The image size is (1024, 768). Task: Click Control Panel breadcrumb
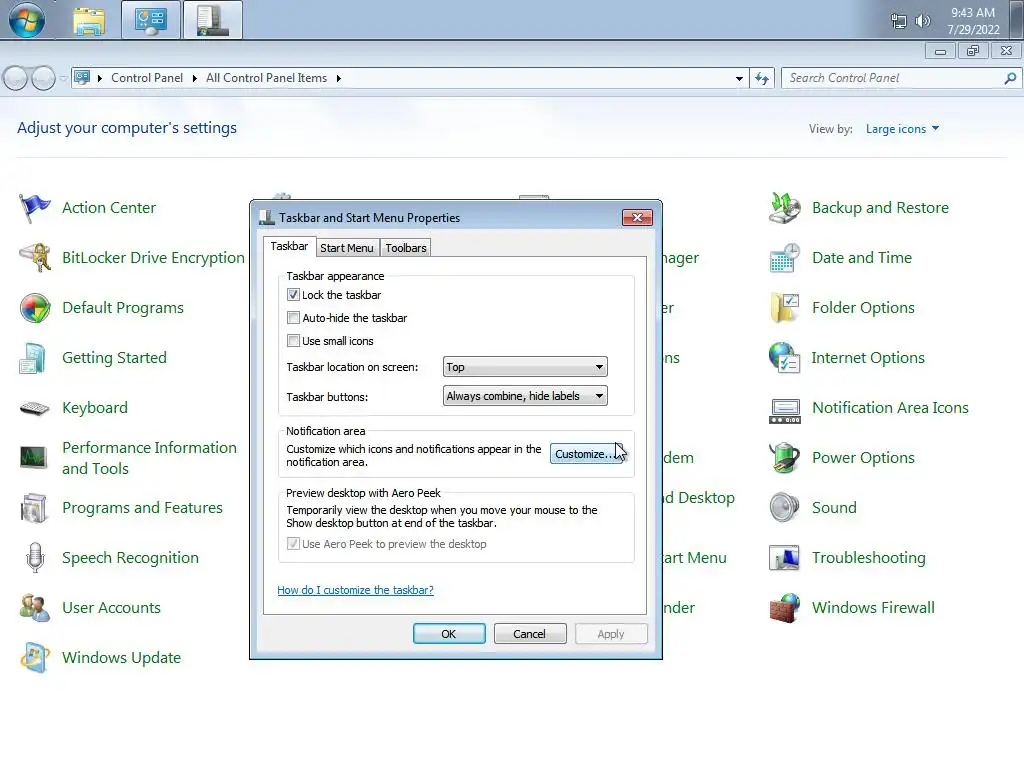(x=147, y=78)
